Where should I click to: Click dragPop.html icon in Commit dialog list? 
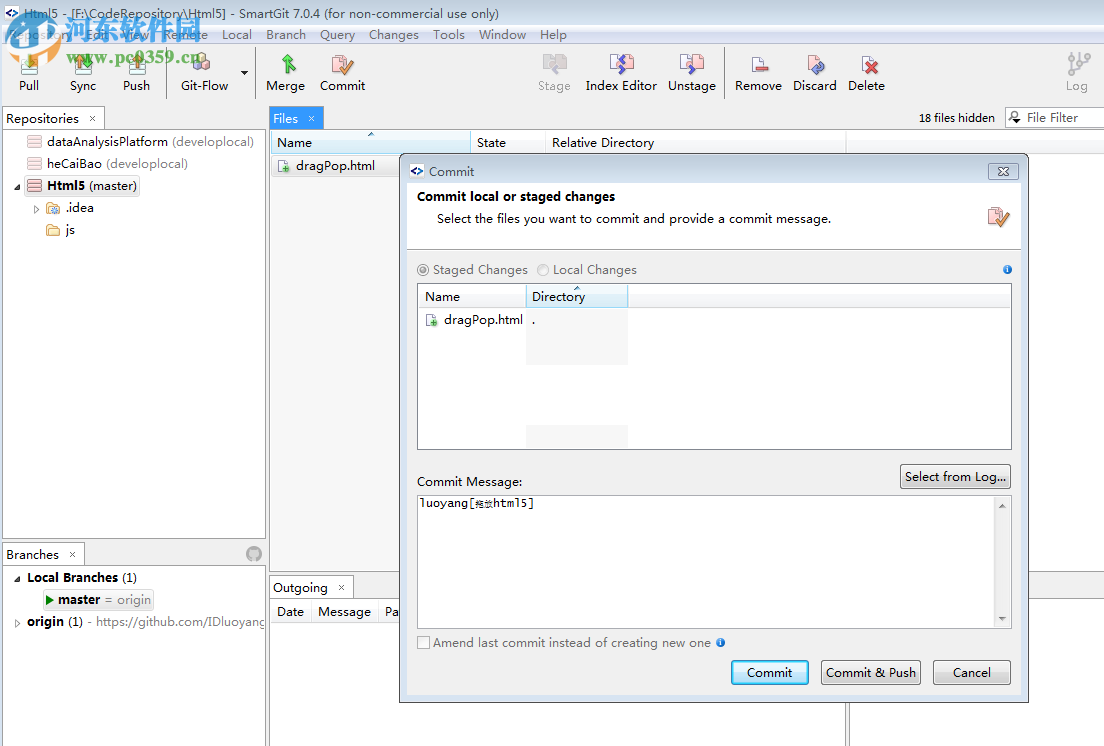432,320
